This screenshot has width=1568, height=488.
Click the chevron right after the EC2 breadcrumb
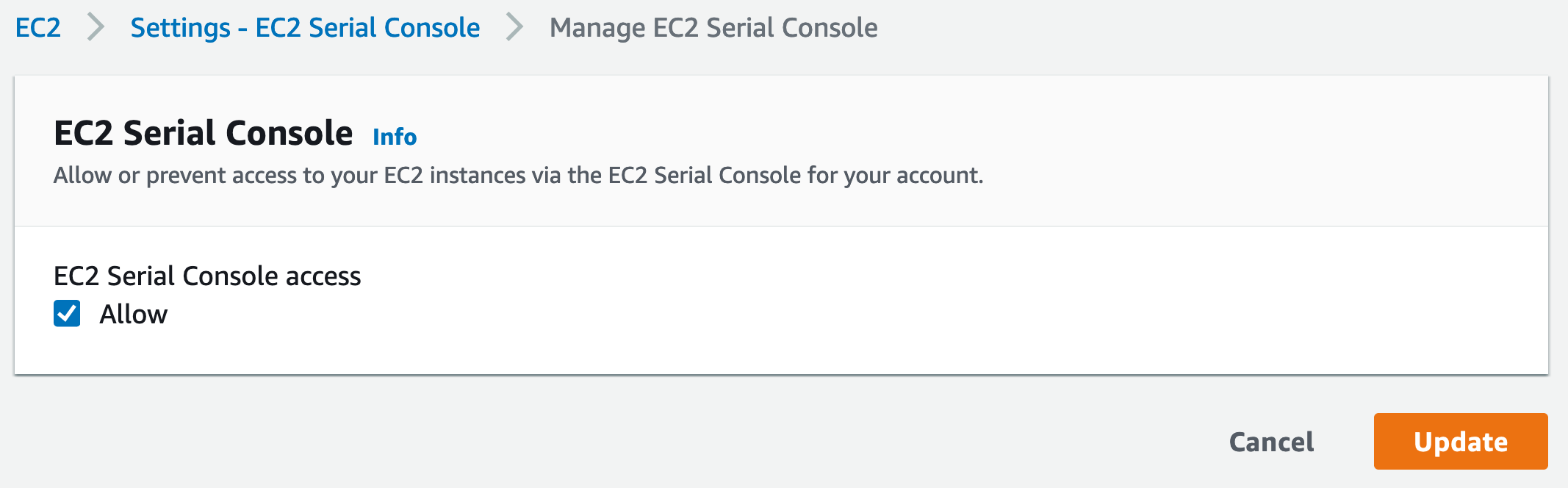[x=96, y=28]
